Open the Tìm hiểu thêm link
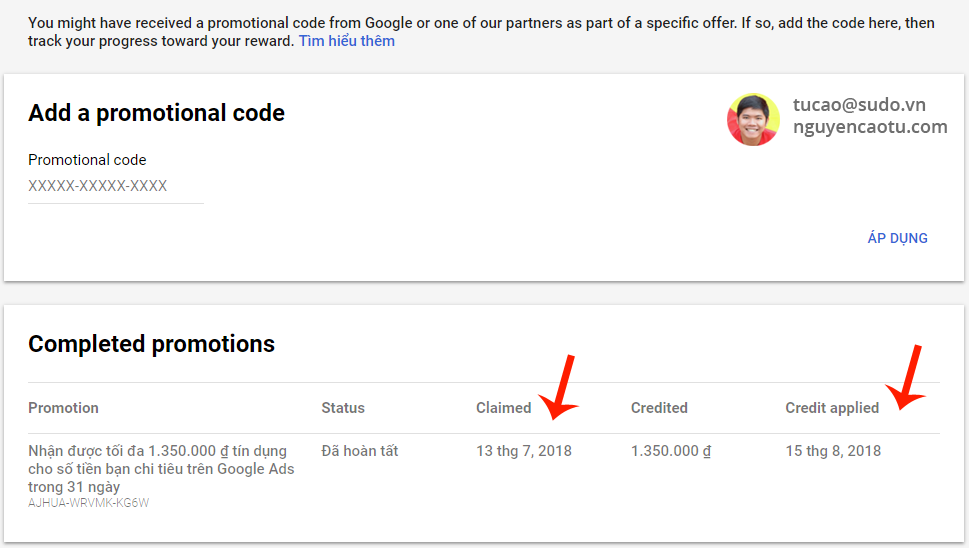Image resolution: width=969 pixels, height=548 pixels. (x=346, y=41)
